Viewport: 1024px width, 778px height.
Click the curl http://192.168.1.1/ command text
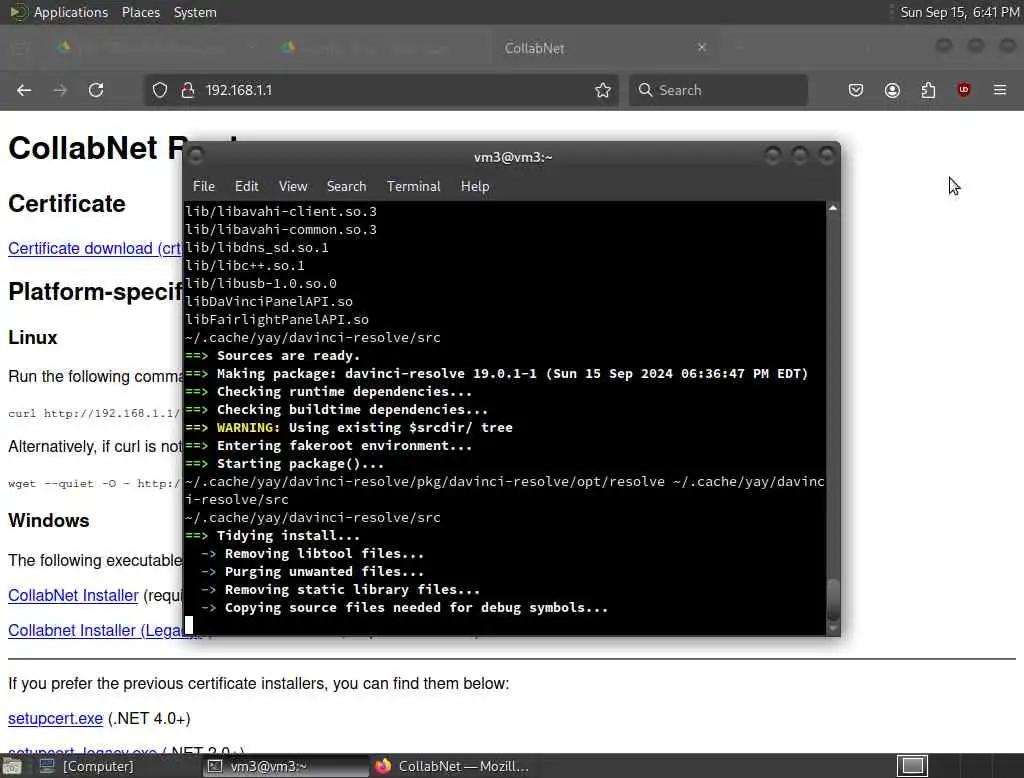click(94, 413)
